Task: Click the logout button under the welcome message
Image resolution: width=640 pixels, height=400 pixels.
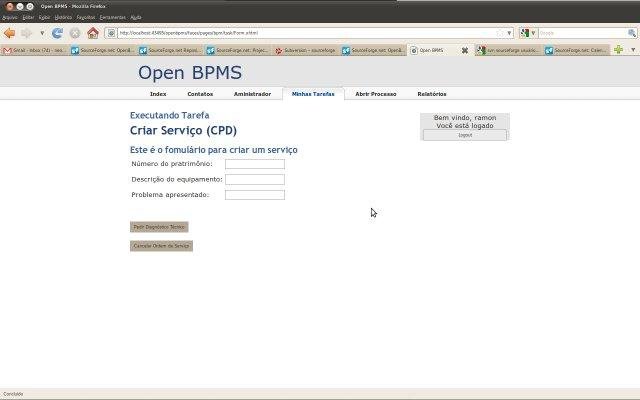Action: [x=465, y=135]
